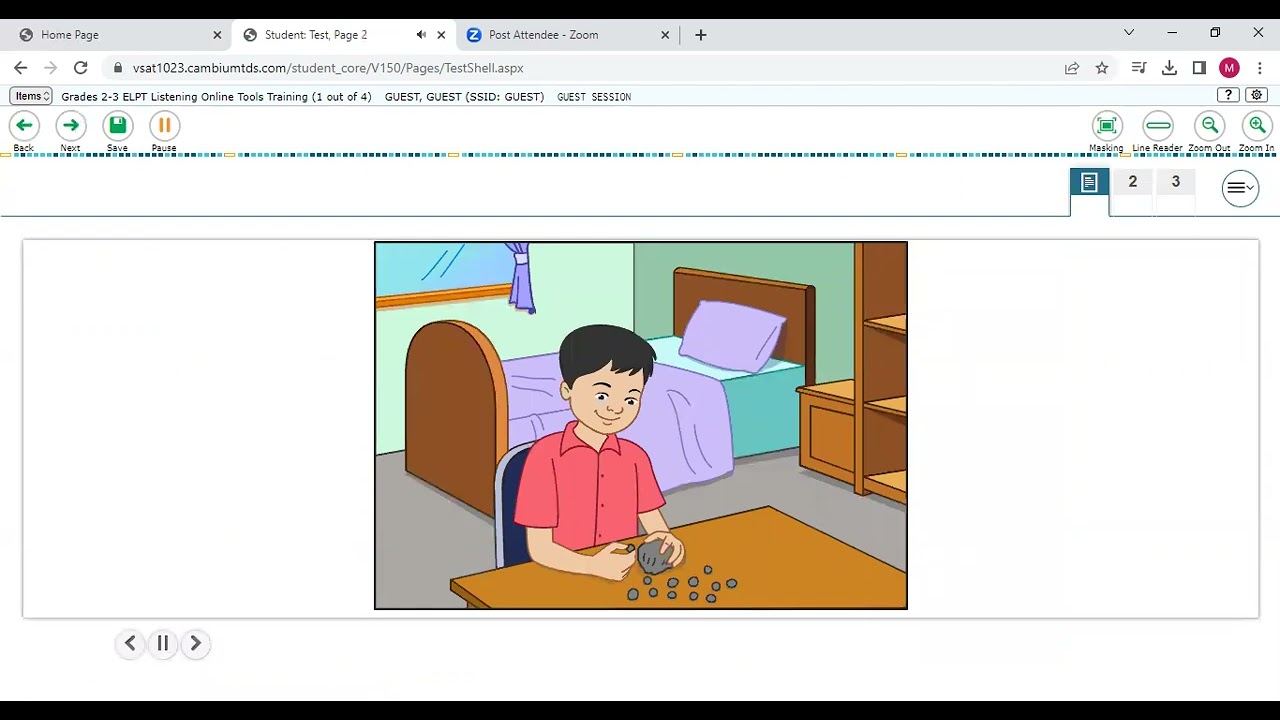Rewind audio with left arrow control
Image resolution: width=1280 pixels, height=720 pixels.
[130, 643]
